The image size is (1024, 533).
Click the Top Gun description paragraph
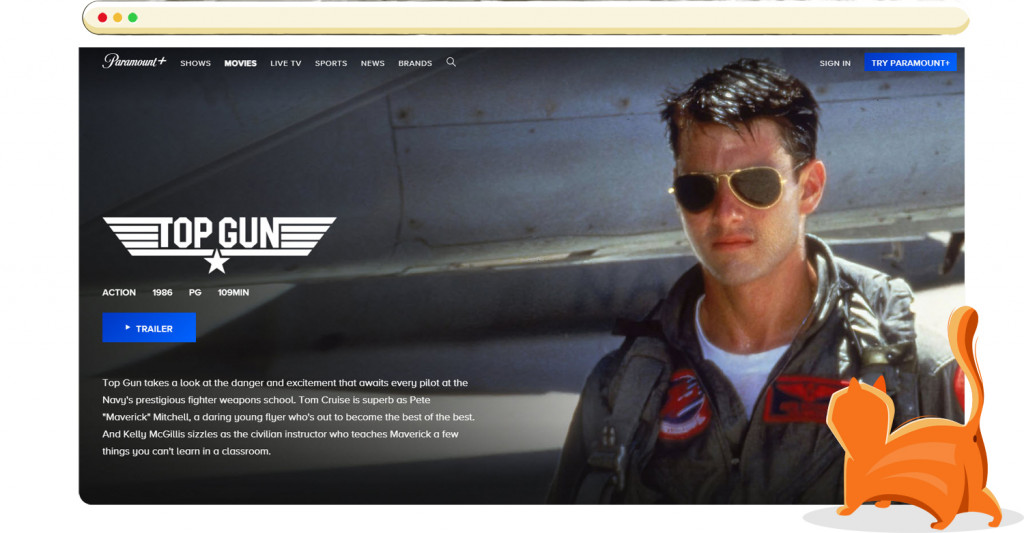[288, 417]
